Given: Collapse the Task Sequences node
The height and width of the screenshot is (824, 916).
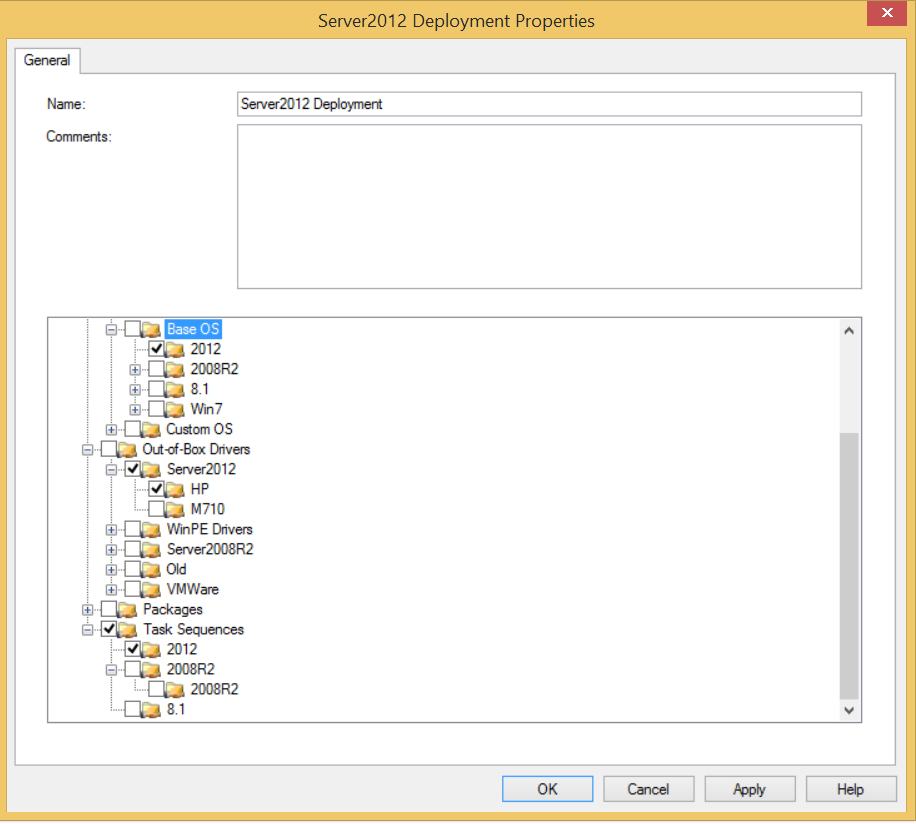Looking at the screenshot, I should pos(88,630).
